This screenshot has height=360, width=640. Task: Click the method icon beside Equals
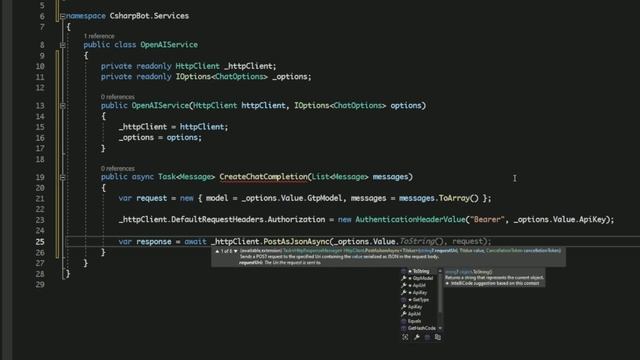pos(404,321)
